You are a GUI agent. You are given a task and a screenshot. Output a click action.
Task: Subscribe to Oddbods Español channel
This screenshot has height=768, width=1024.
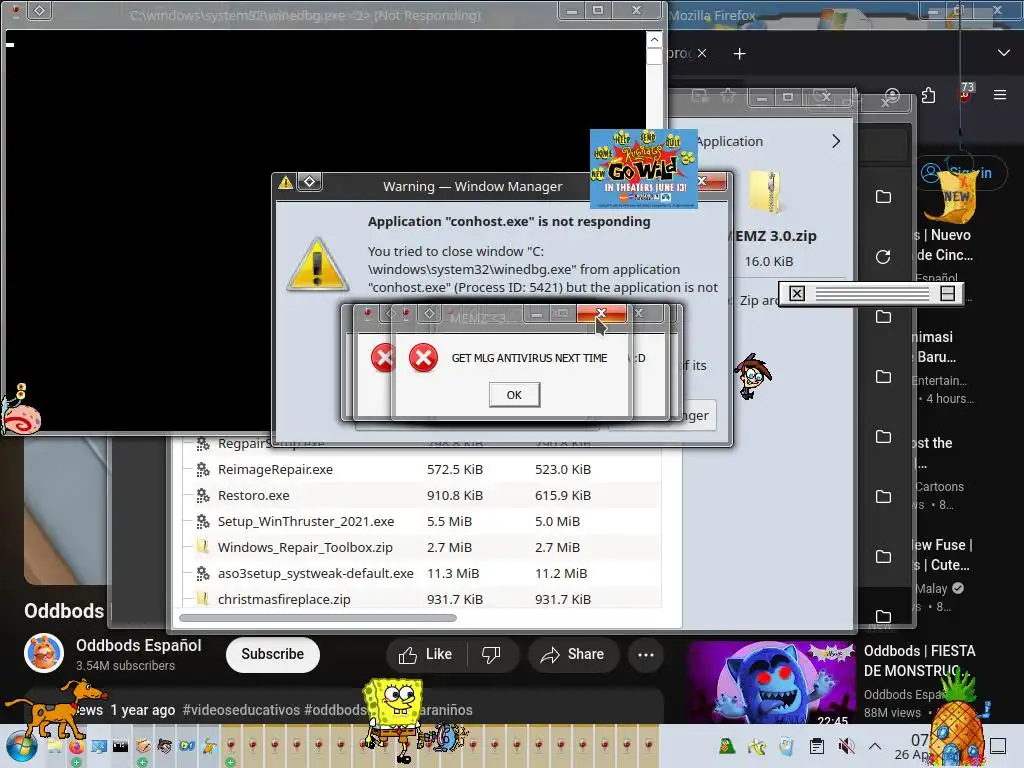point(272,654)
